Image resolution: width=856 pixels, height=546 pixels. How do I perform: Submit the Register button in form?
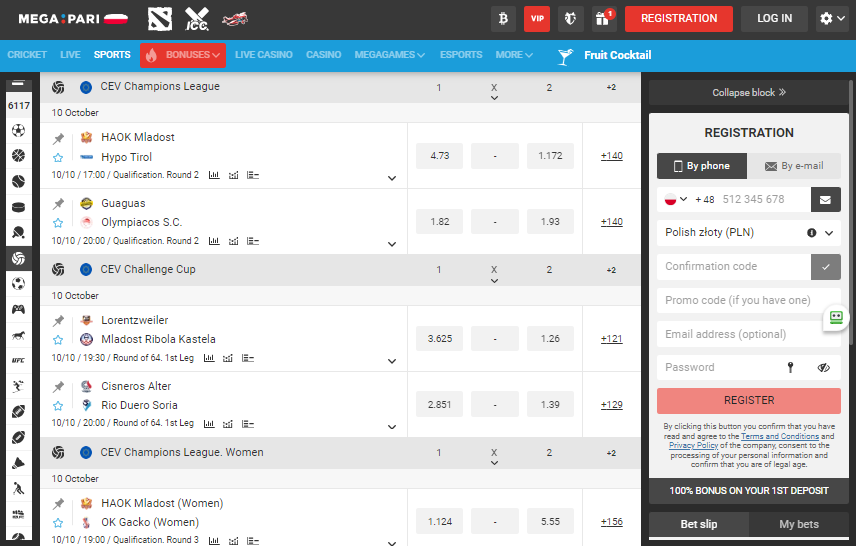click(x=748, y=401)
